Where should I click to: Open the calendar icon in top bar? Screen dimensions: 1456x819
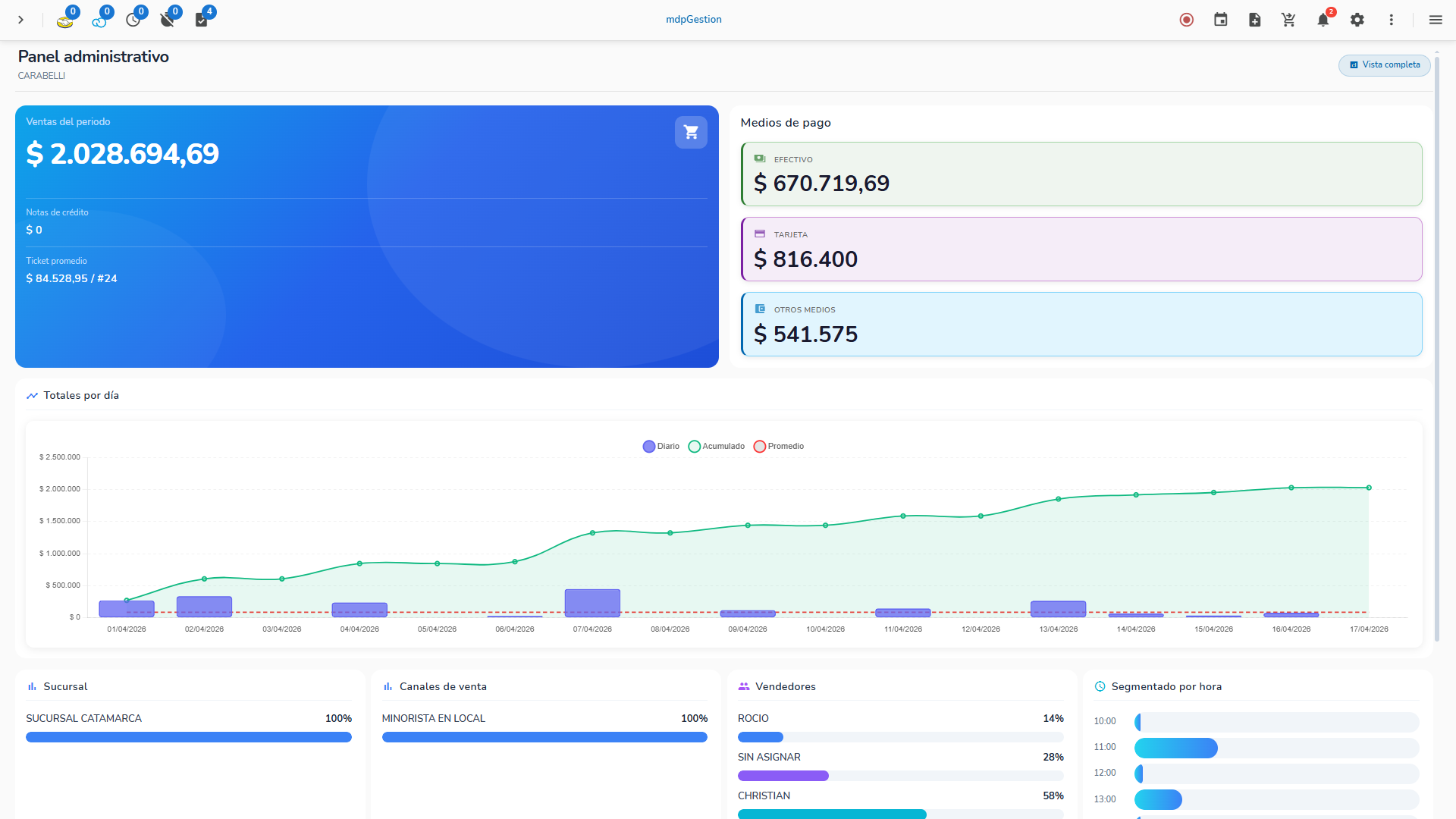pos(1221,20)
